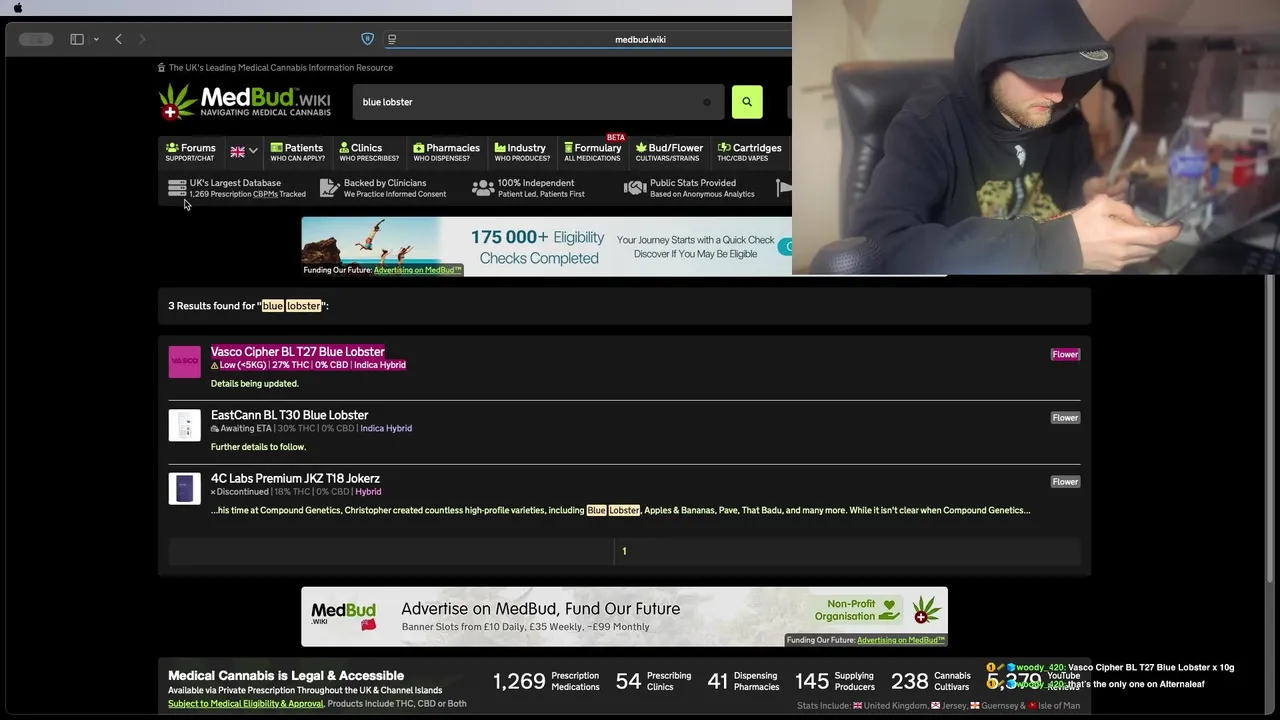The image size is (1280, 720).
Task: Expand the UK flag region selector
Action: point(244,152)
